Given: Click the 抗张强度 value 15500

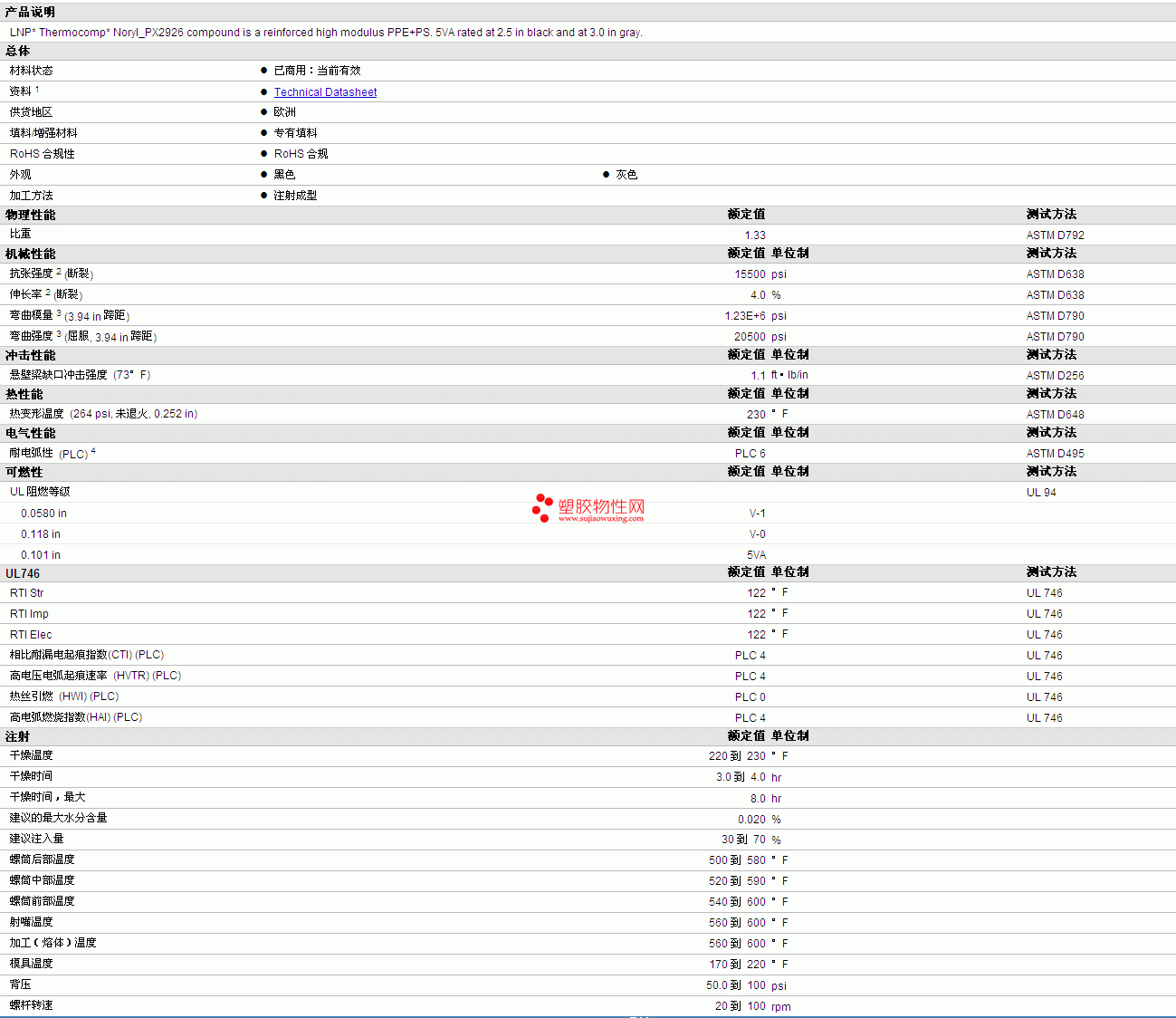Looking at the screenshot, I should 750,274.
